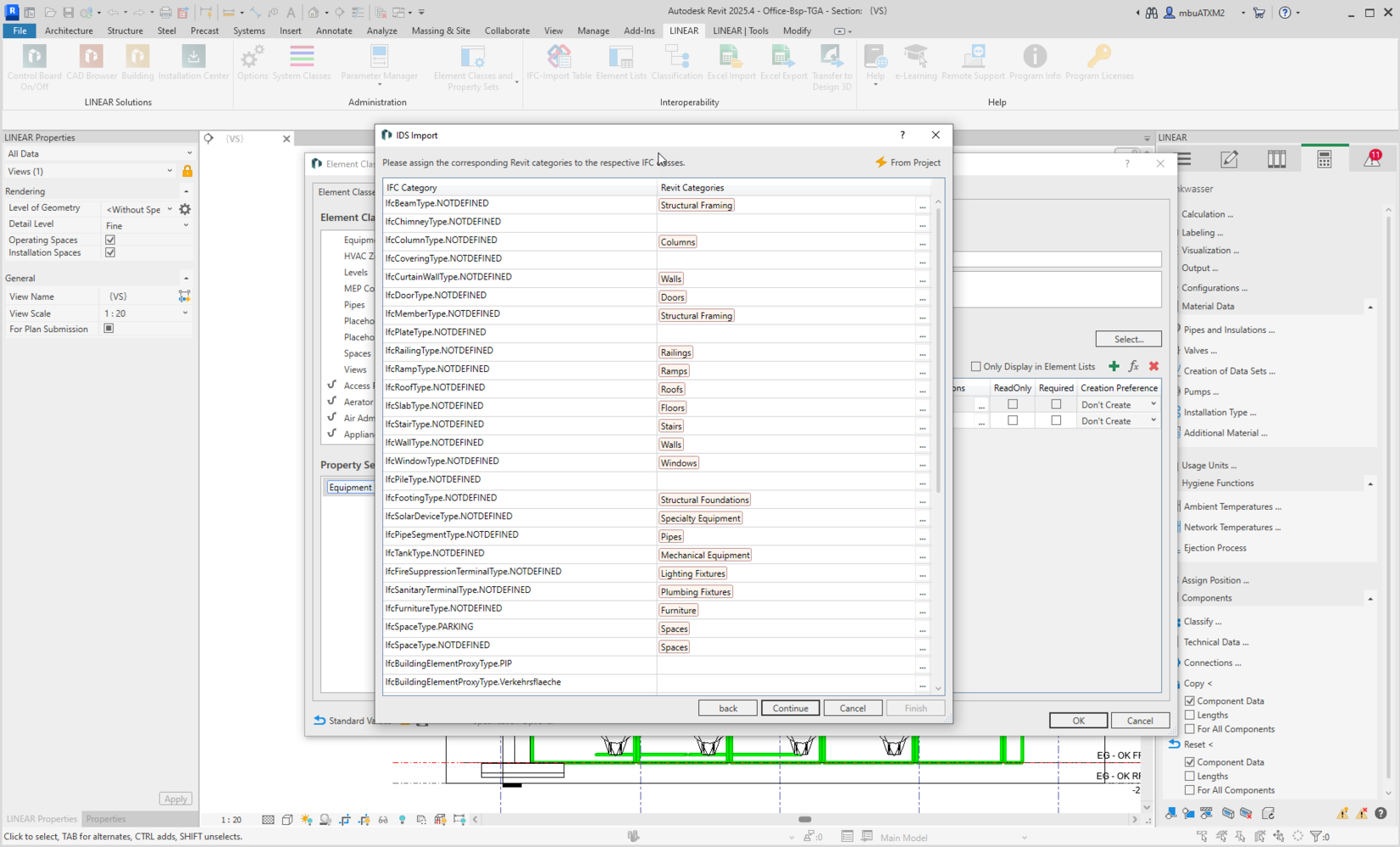Start Excel Import
1400x847 pixels.
click(731, 63)
